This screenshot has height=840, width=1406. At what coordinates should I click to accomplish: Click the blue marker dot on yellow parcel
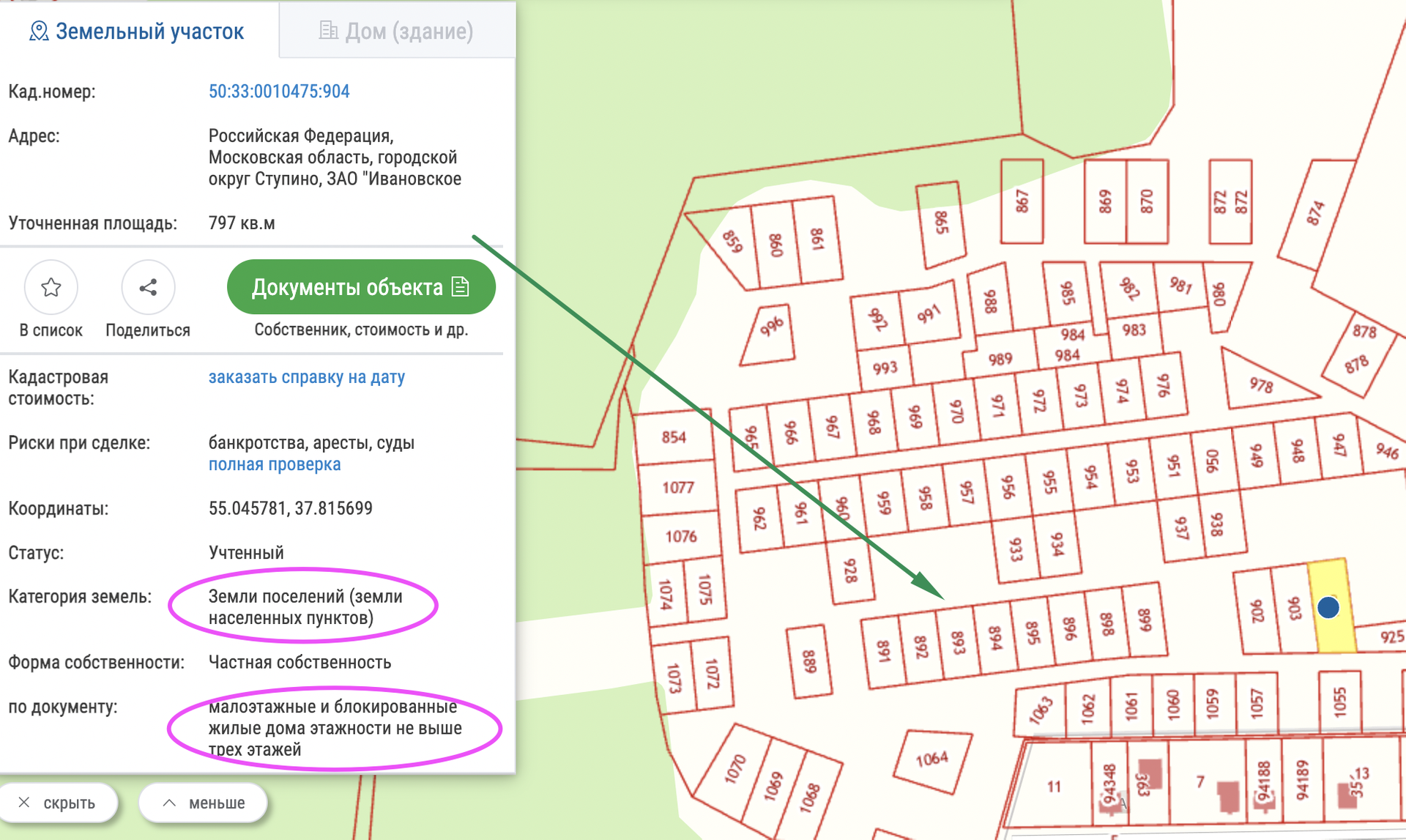1328,607
